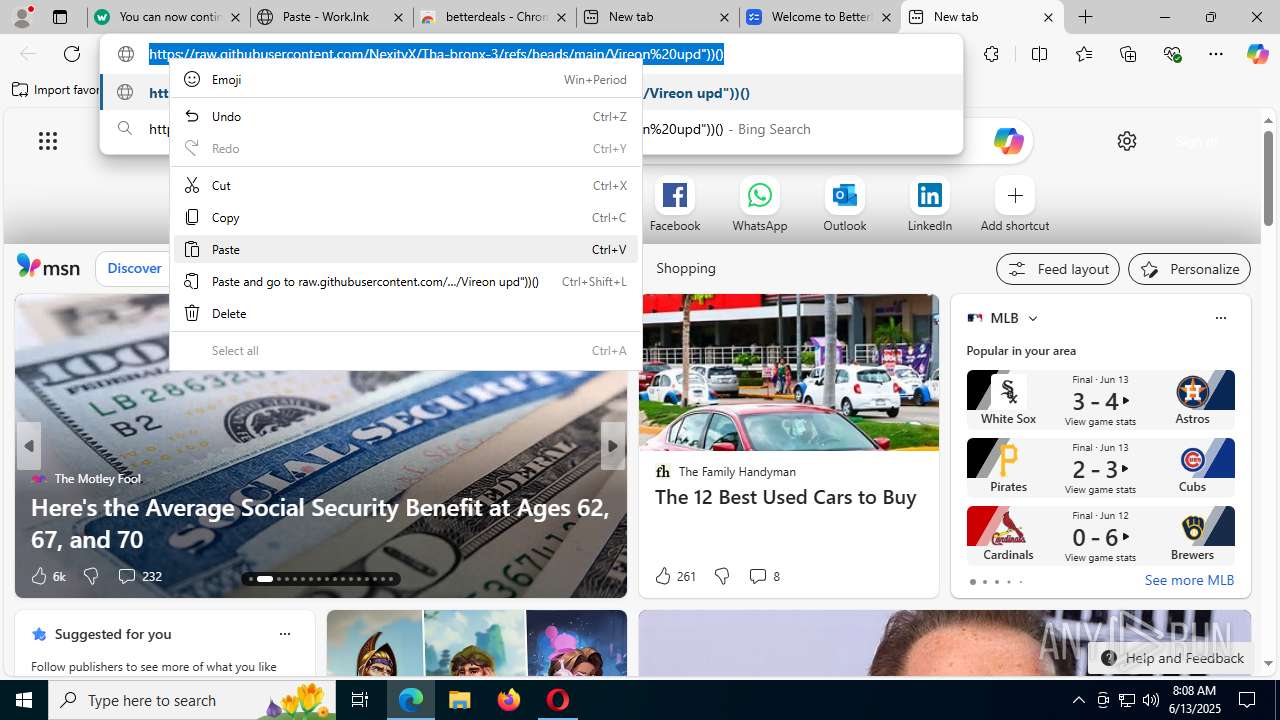Choose Cut from the context menu
This screenshot has width=1280, height=720.
[x=405, y=186]
